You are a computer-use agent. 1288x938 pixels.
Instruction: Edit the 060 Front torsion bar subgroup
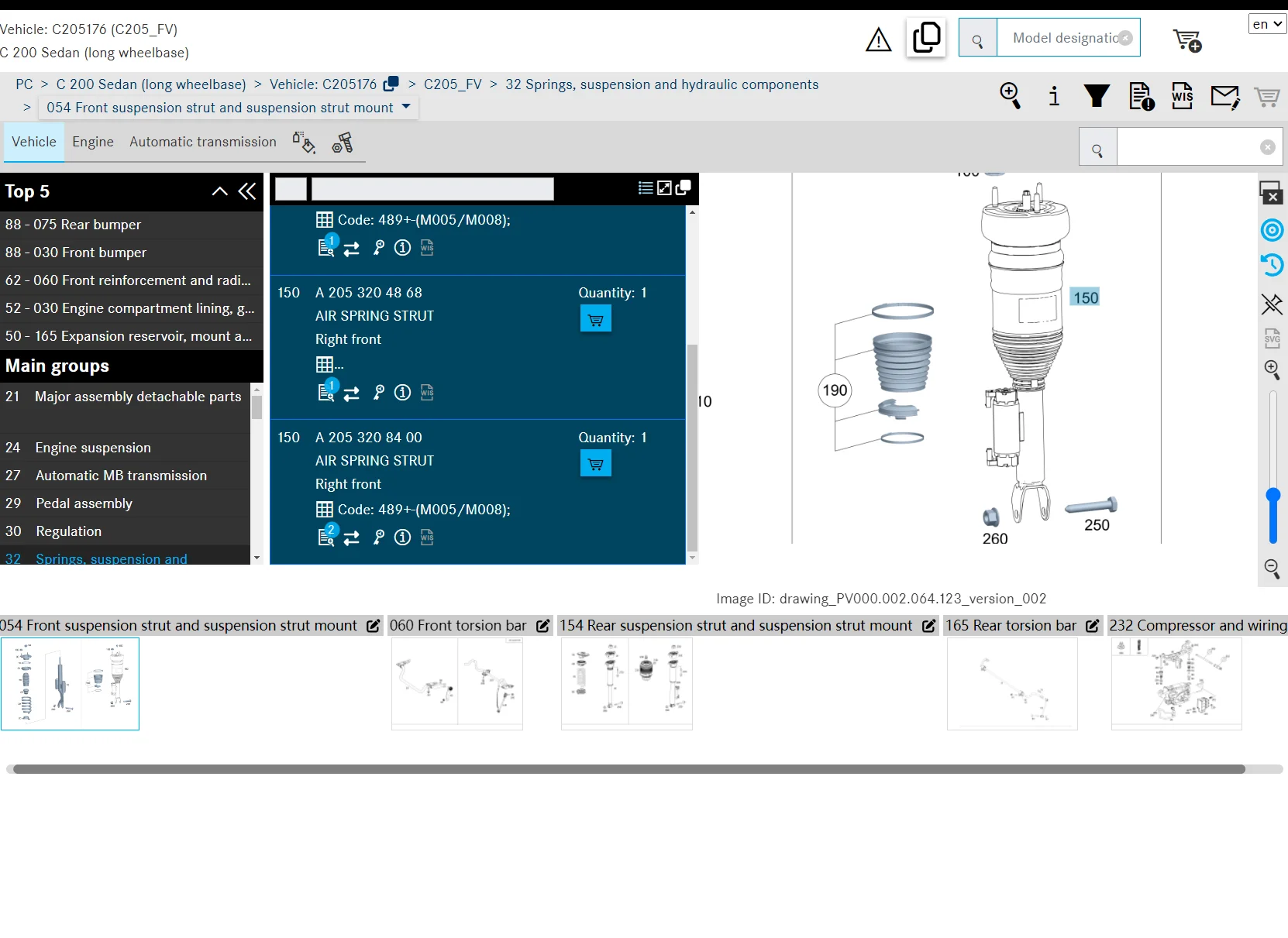click(x=543, y=626)
